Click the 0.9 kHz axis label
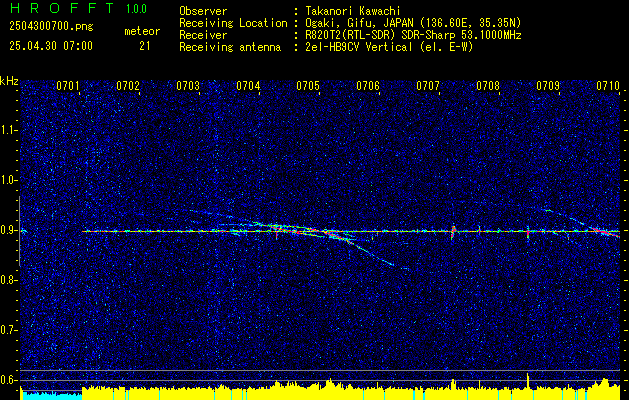The width and height of the screenshot is (629, 400). tap(9, 230)
